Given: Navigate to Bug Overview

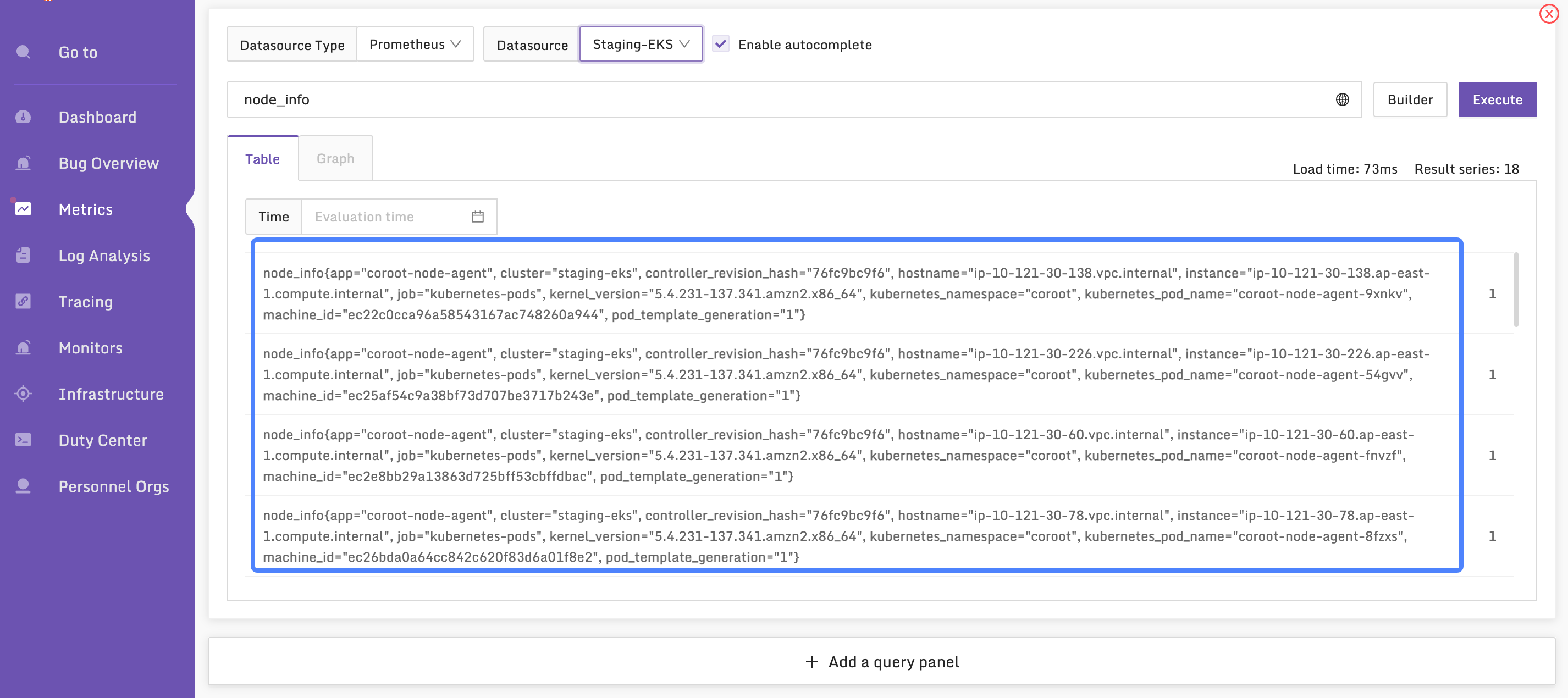Looking at the screenshot, I should point(108,163).
